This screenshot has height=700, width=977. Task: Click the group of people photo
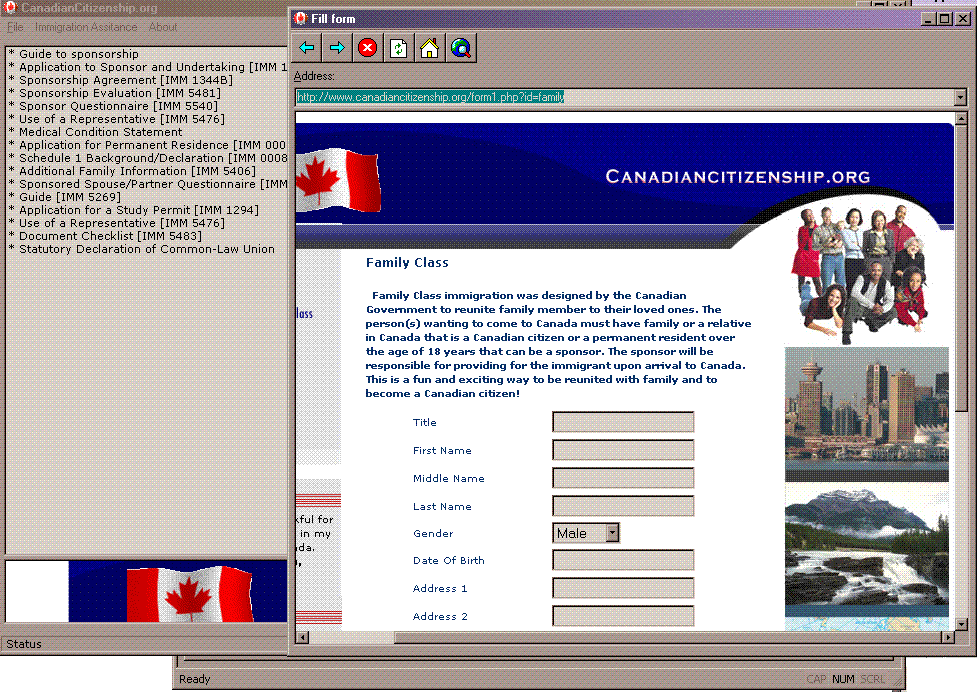point(862,273)
